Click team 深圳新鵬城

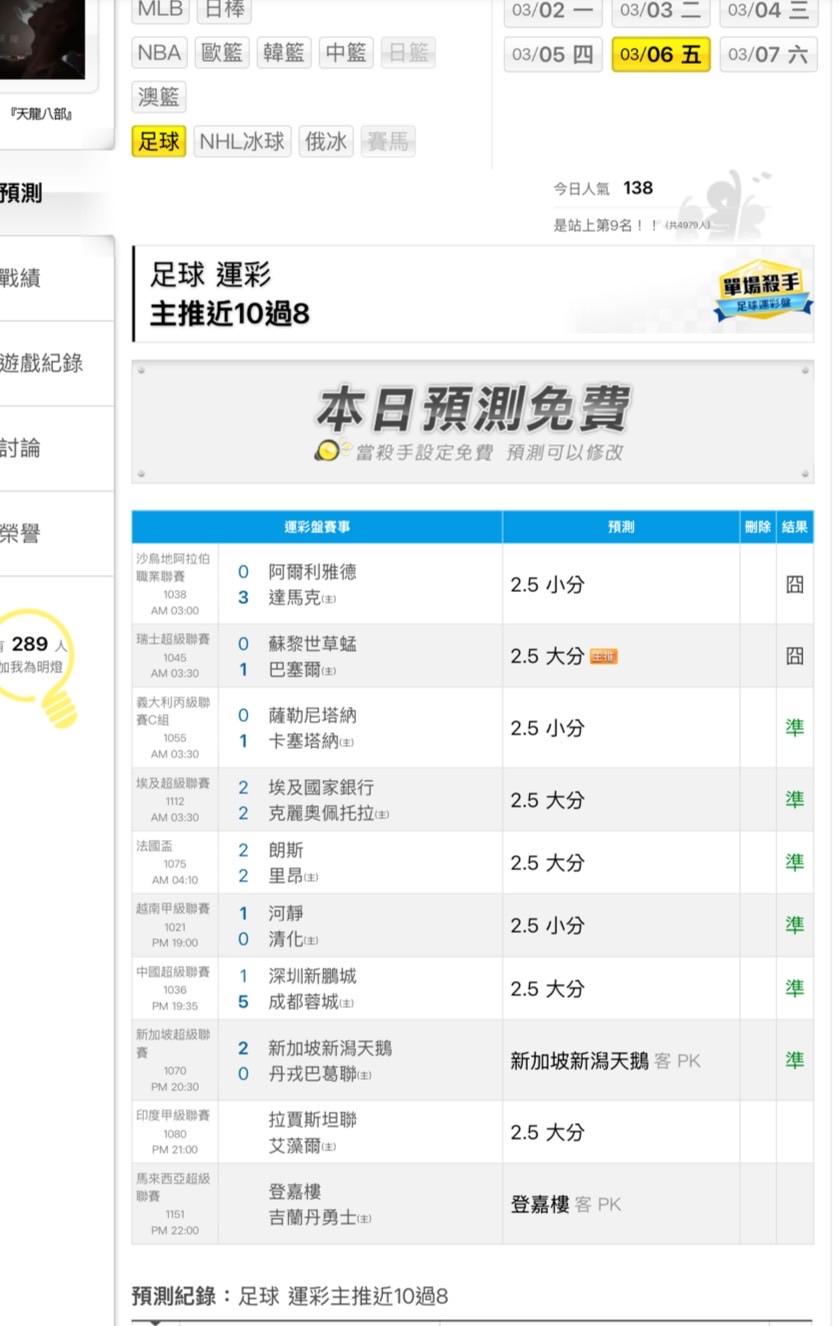(312, 975)
